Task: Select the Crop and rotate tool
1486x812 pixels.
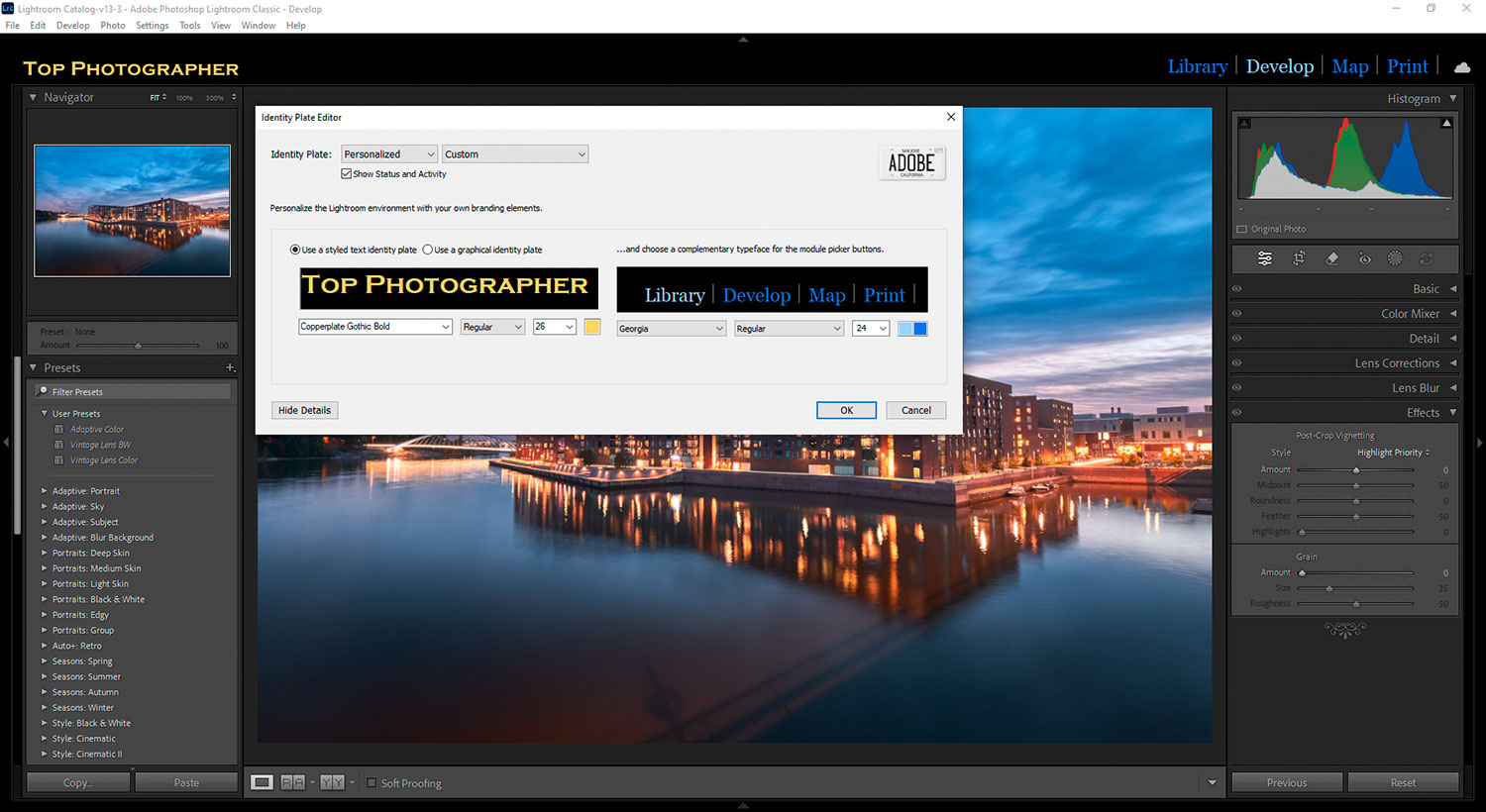Action: pos(1299,258)
